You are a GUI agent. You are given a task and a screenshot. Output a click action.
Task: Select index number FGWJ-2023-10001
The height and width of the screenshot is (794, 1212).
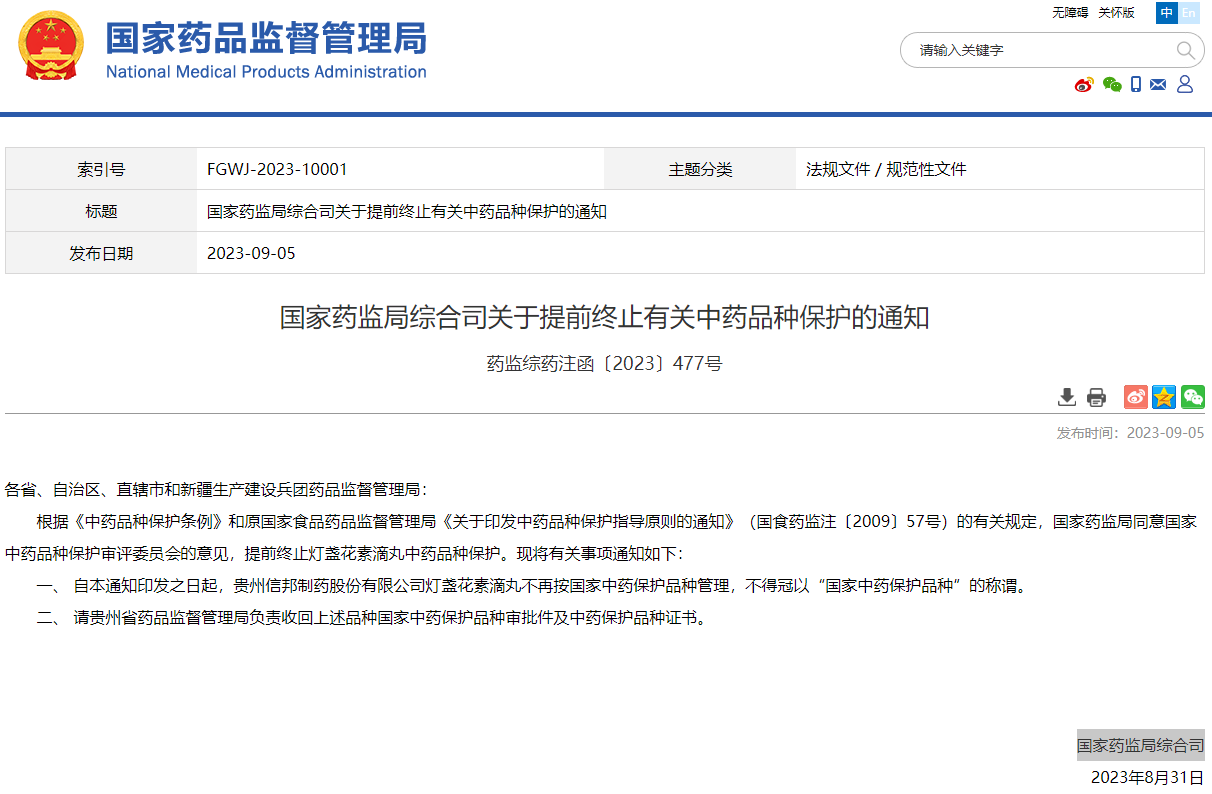277,170
